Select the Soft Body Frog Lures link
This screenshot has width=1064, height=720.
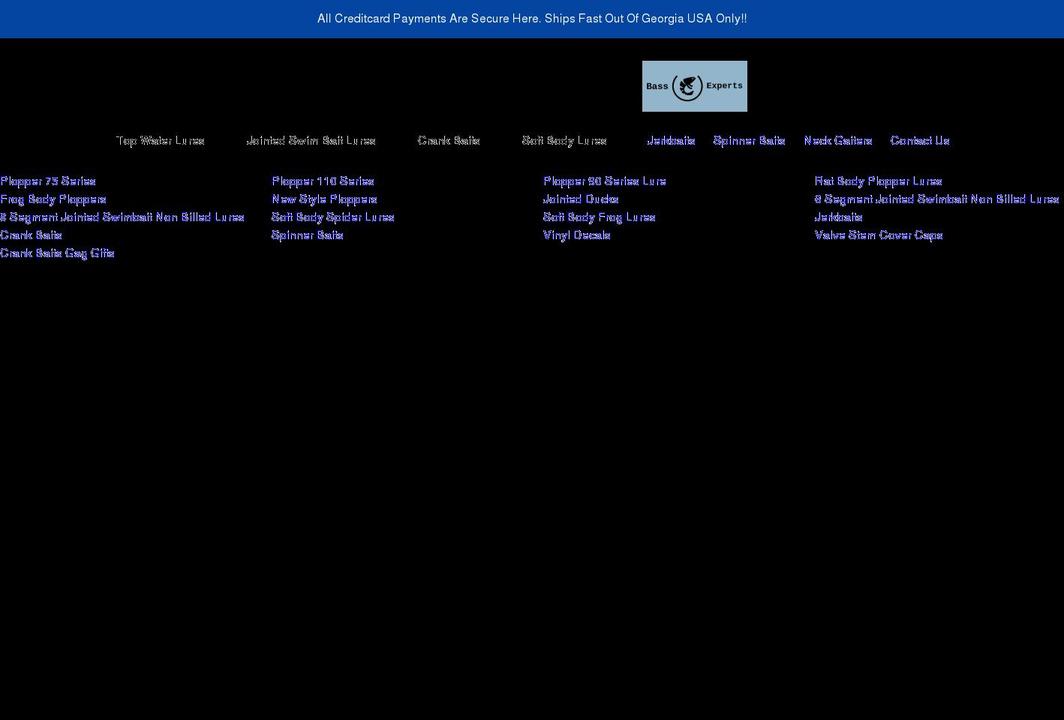coord(599,217)
